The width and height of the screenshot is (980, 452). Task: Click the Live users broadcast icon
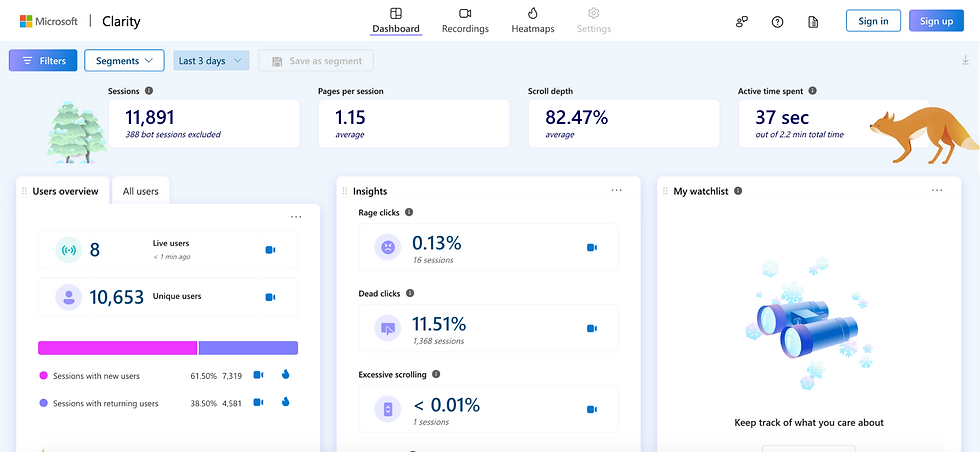(69, 250)
